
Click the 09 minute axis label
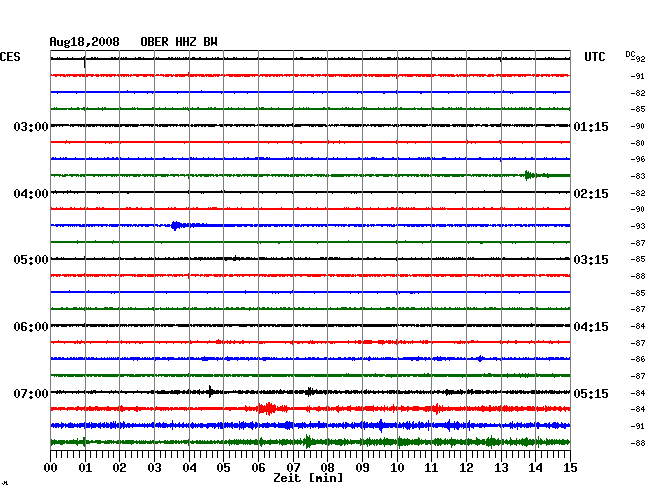pos(362,468)
